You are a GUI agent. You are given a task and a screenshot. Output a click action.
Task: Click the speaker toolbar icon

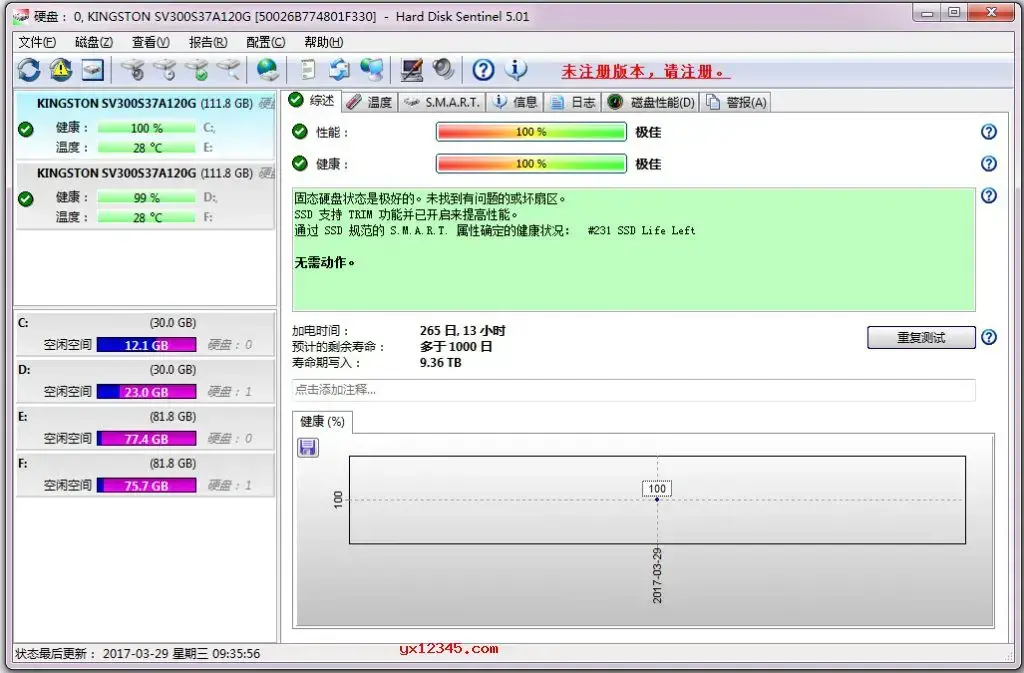(443, 69)
